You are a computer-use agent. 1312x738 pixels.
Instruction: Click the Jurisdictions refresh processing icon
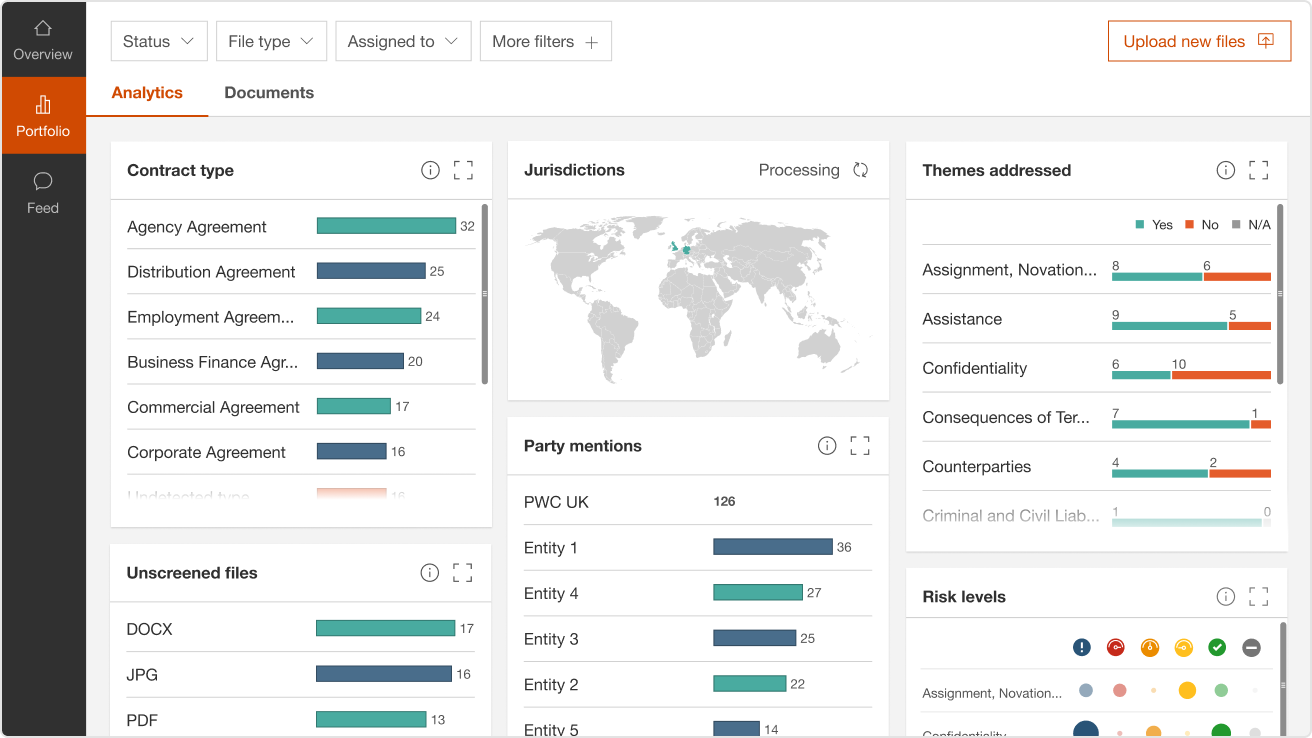point(860,170)
